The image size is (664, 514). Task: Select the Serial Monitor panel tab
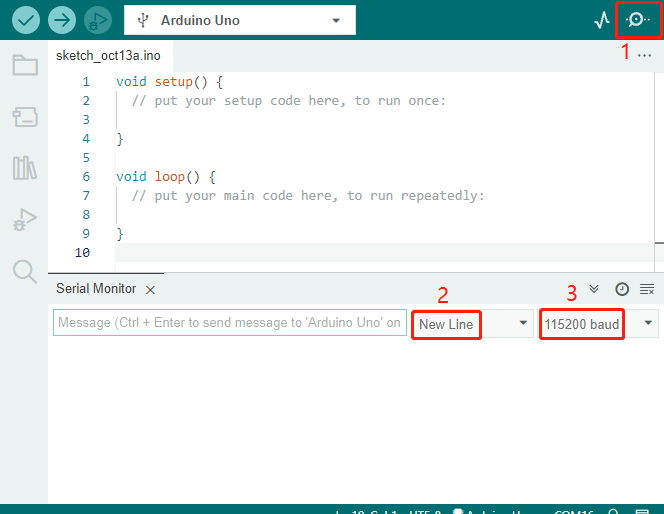[x=96, y=289]
